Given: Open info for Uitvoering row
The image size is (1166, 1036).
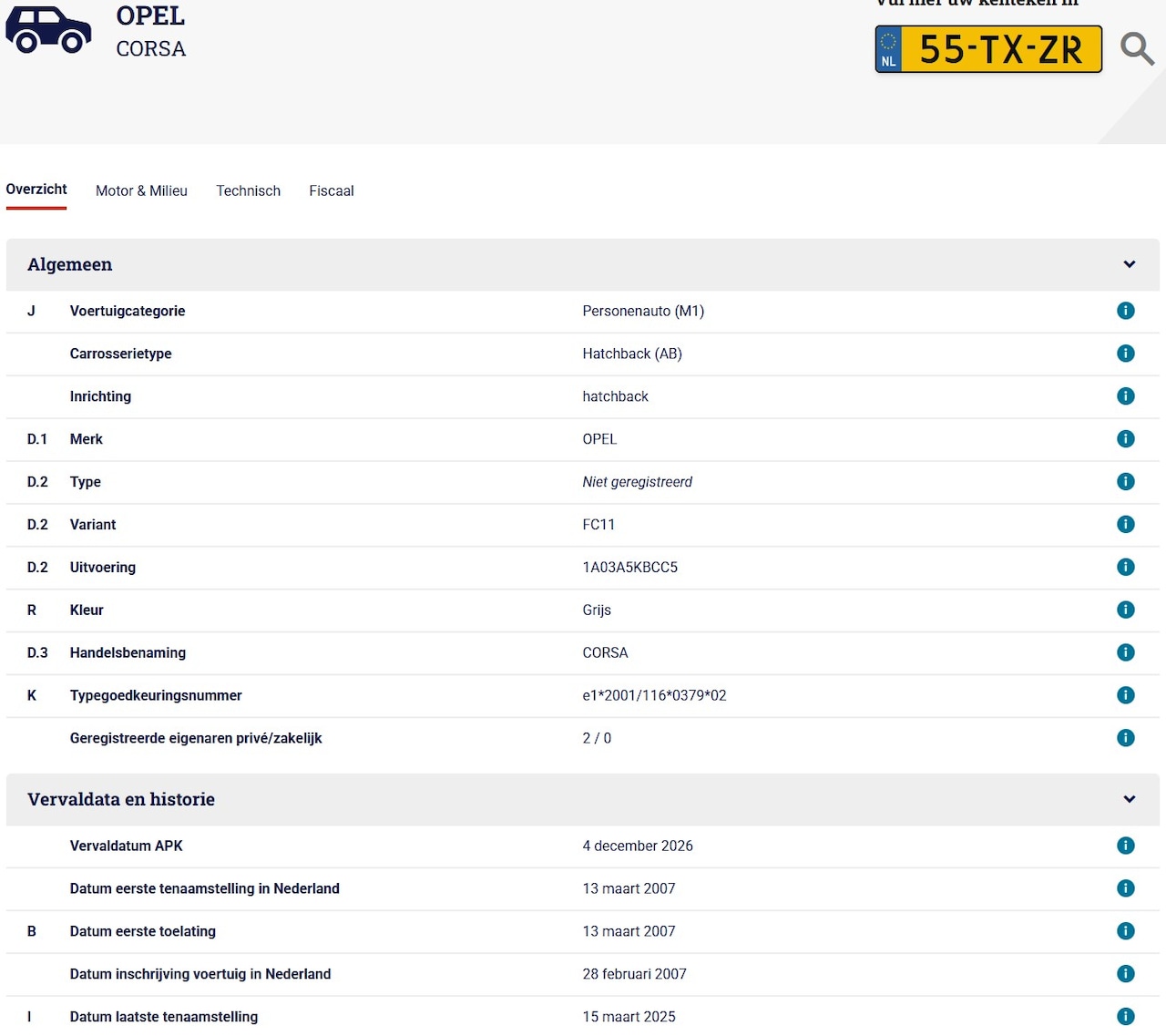Looking at the screenshot, I should (x=1126, y=567).
